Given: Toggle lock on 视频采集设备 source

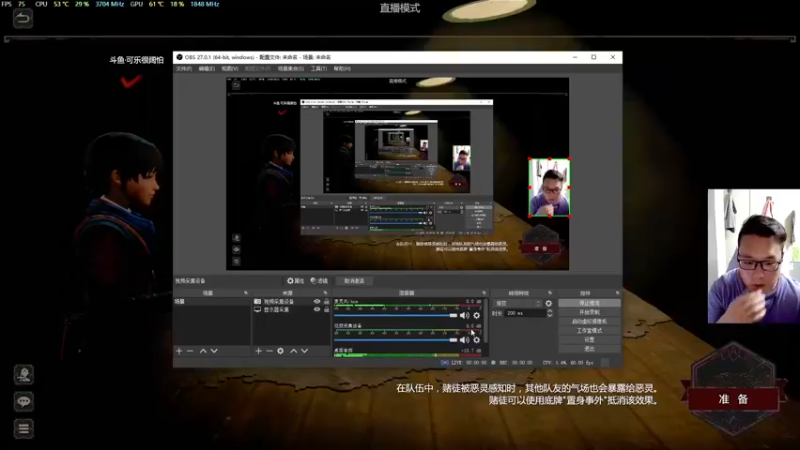Looking at the screenshot, I should 327,302.
